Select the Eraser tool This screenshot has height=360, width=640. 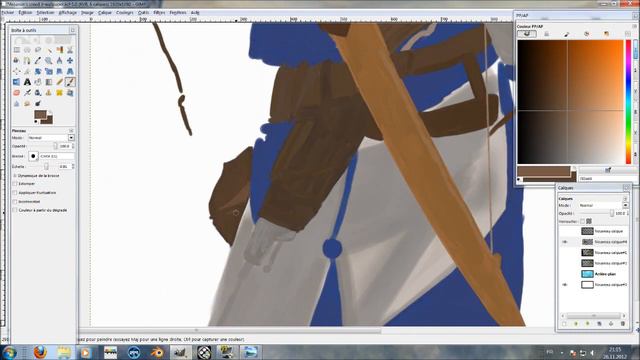(17, 93)
